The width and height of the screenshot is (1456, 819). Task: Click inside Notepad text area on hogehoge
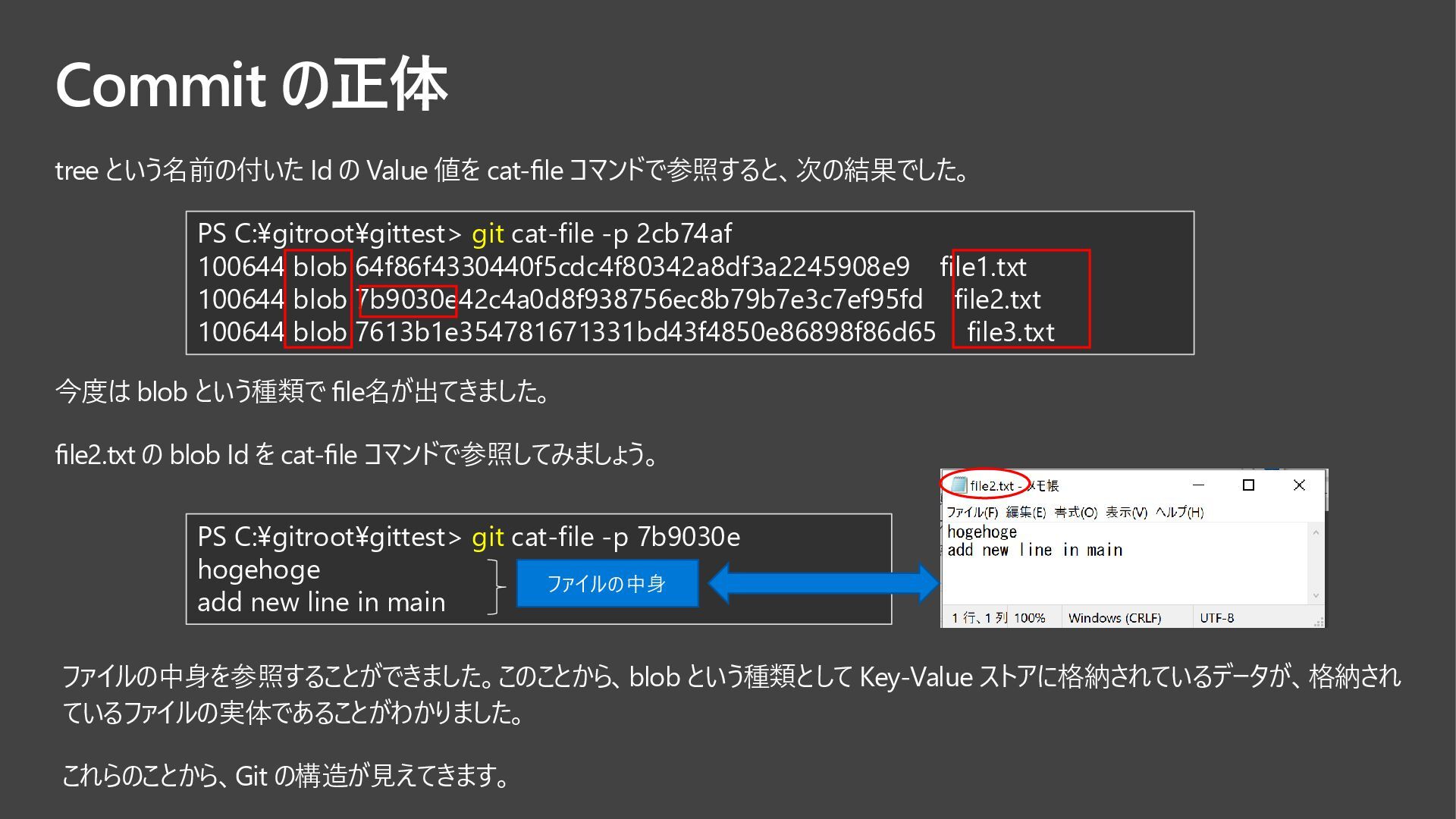coord(982,532)
